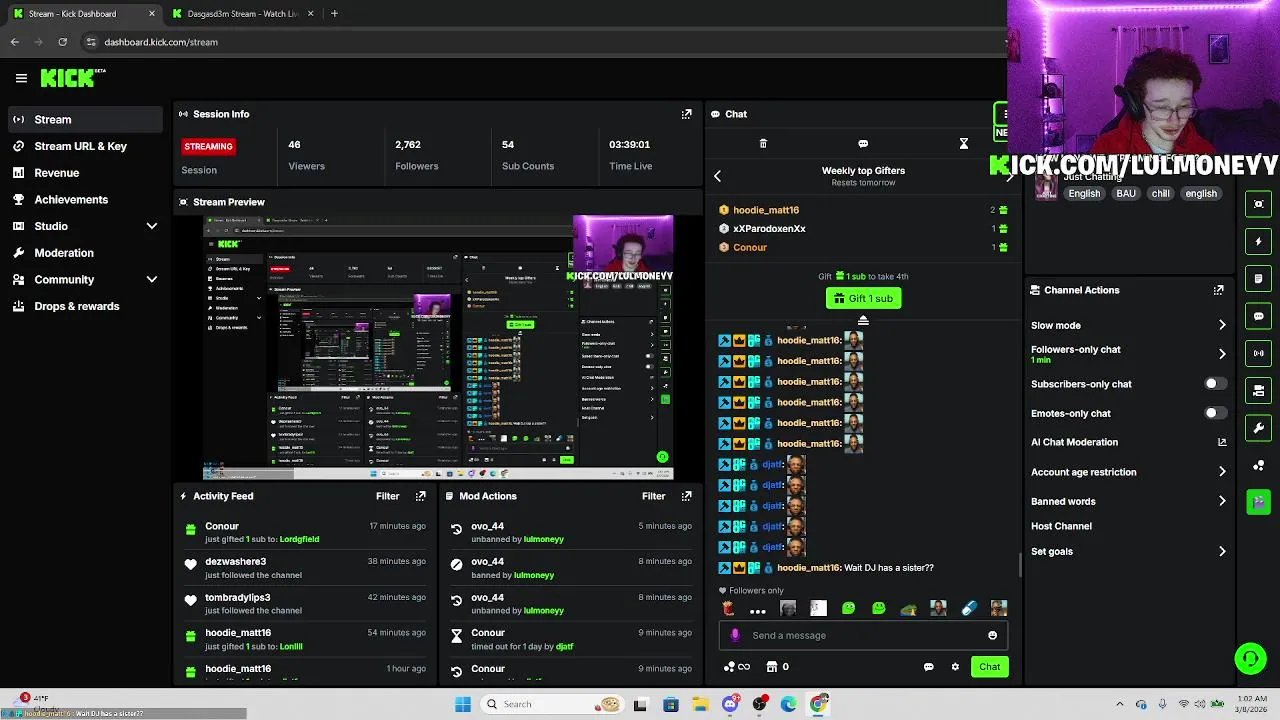Pop out the Activity Feed panel

[421, 496]
